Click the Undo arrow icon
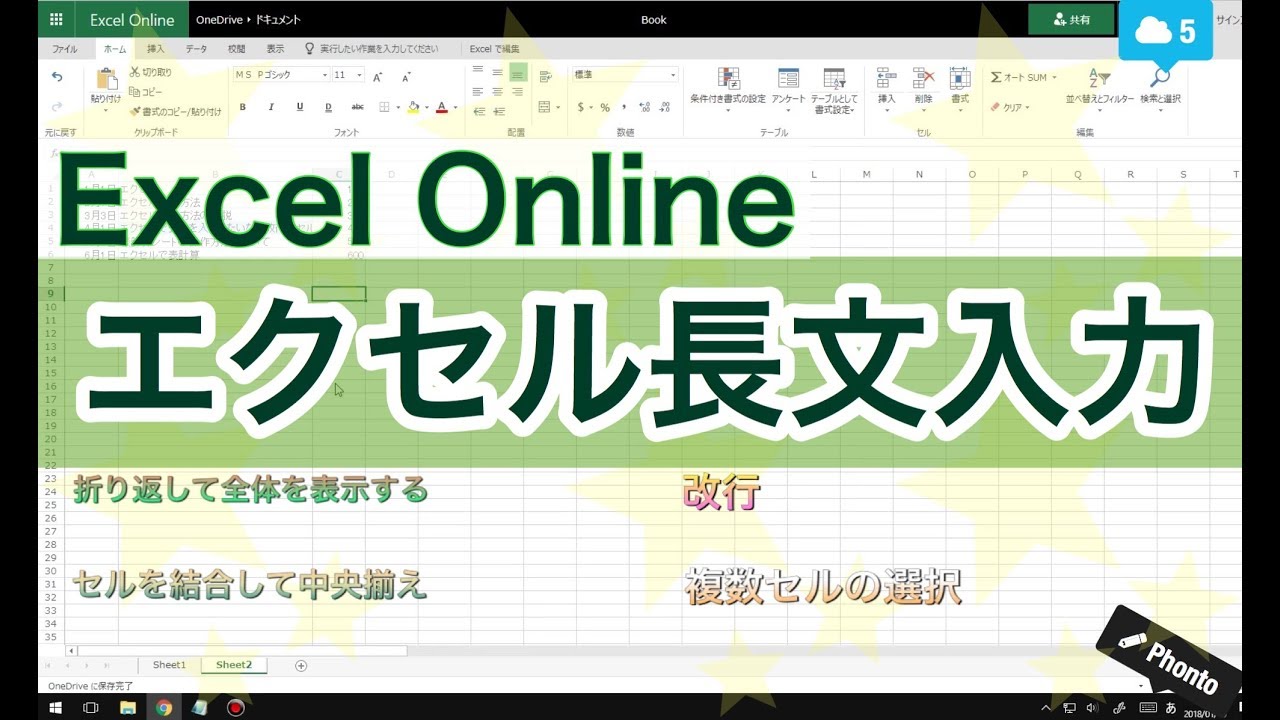Image resolution: width=1280 pixels, height=720 pixels. [57, 77]
